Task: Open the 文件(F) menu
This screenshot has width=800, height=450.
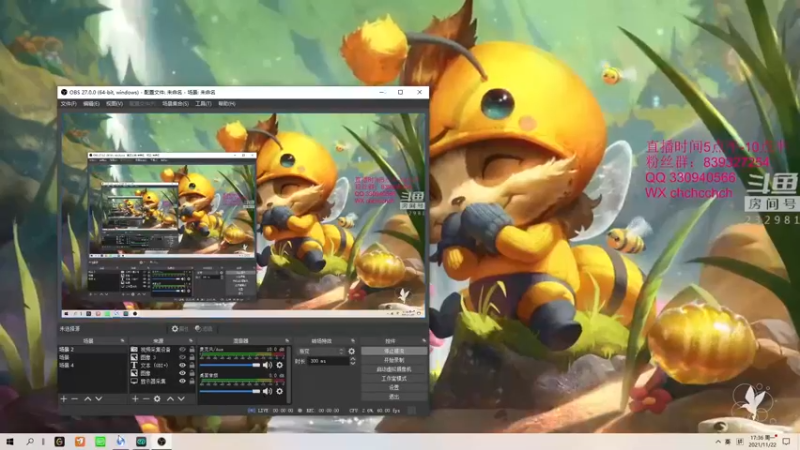Action: 68,104
